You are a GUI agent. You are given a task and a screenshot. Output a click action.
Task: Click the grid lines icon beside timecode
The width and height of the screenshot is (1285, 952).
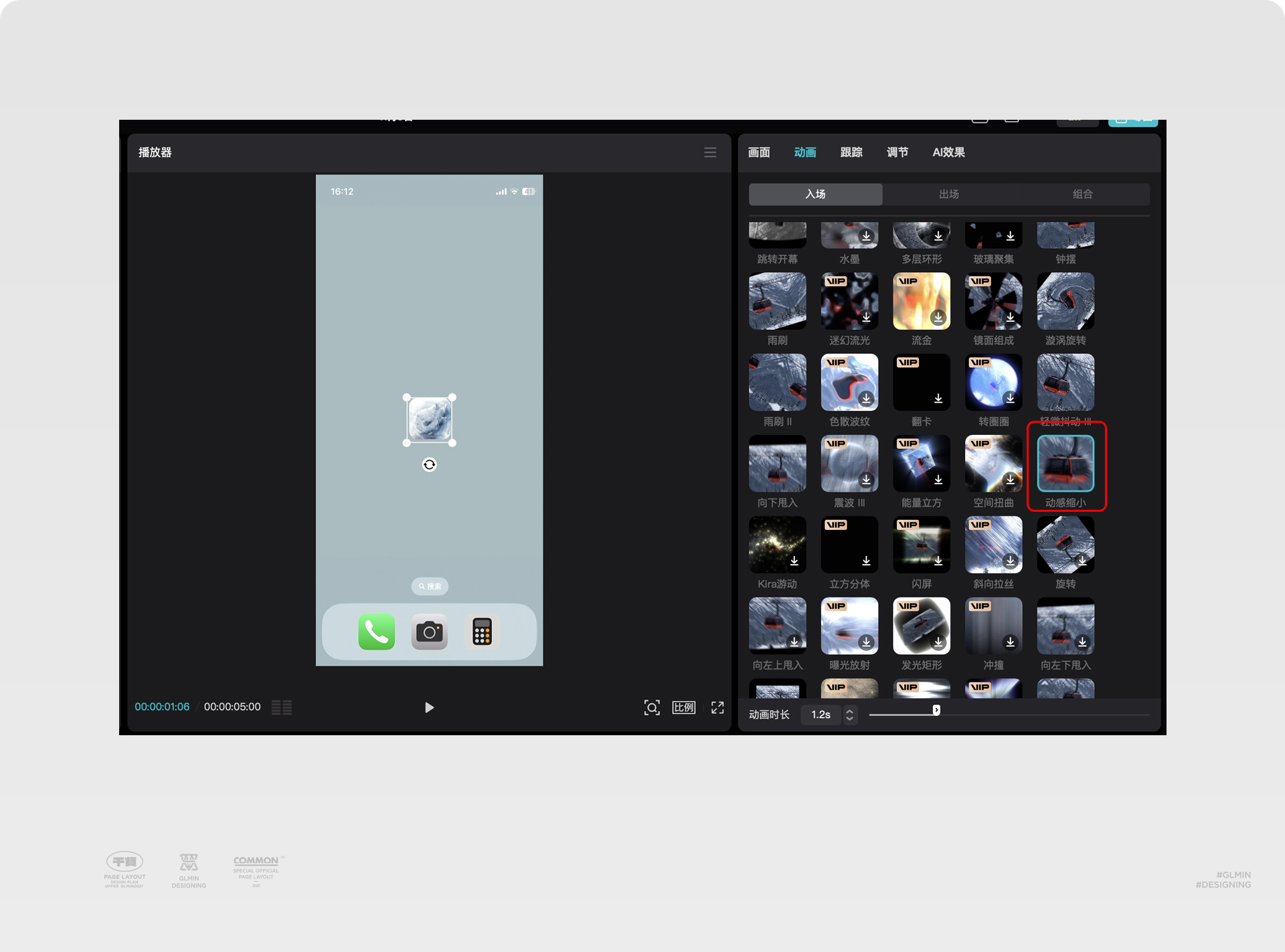coord(282,707)
